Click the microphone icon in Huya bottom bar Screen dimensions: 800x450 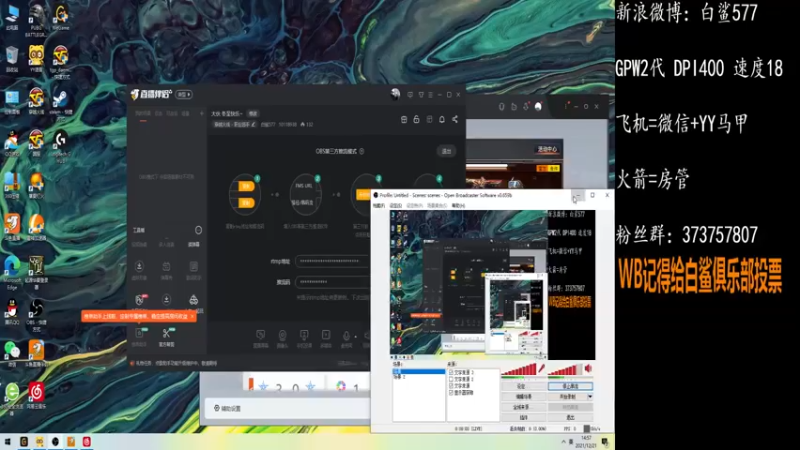tap(346, 335)
